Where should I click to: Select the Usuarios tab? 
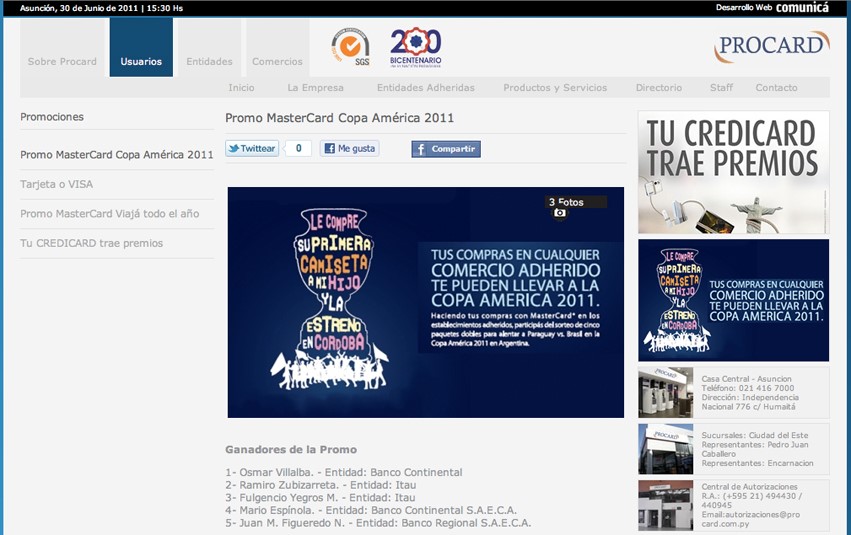tap(141, 47)
